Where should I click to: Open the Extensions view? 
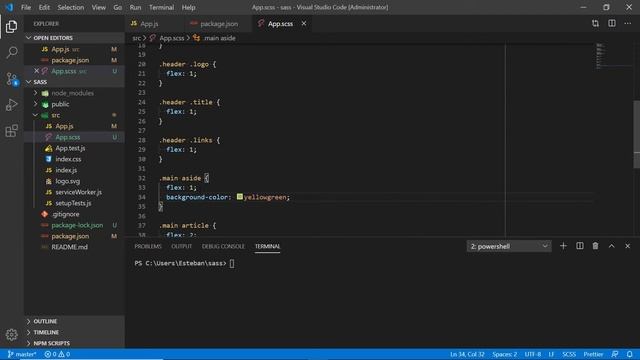tap(11, 131)
